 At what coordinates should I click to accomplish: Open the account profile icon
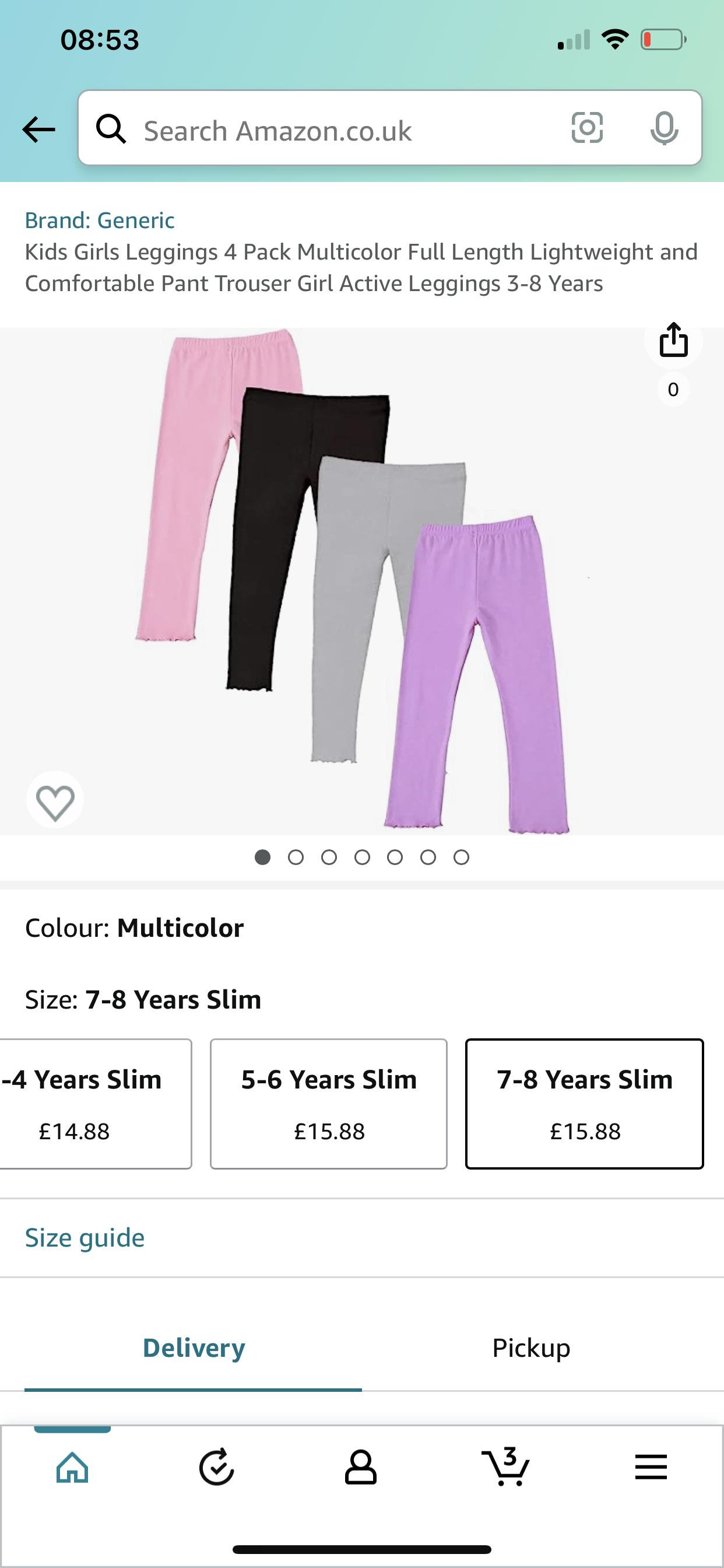click(361, 1468)
